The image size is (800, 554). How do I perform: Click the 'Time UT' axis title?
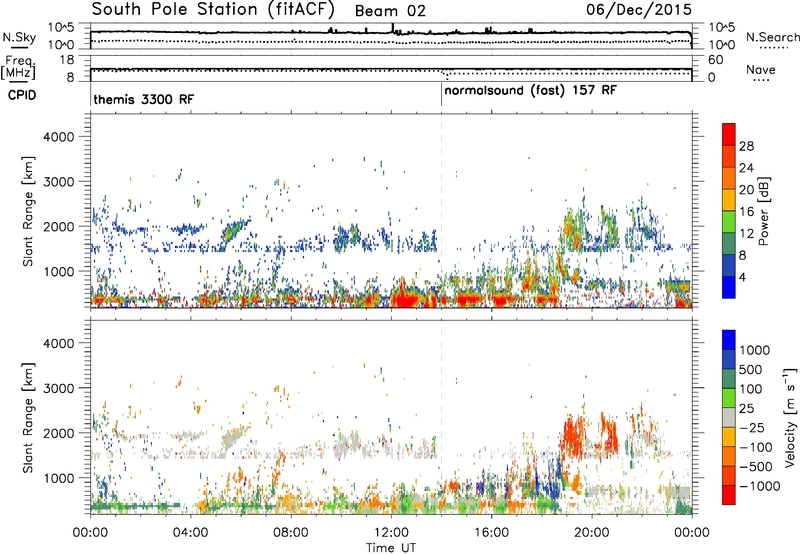click(391, 548)
